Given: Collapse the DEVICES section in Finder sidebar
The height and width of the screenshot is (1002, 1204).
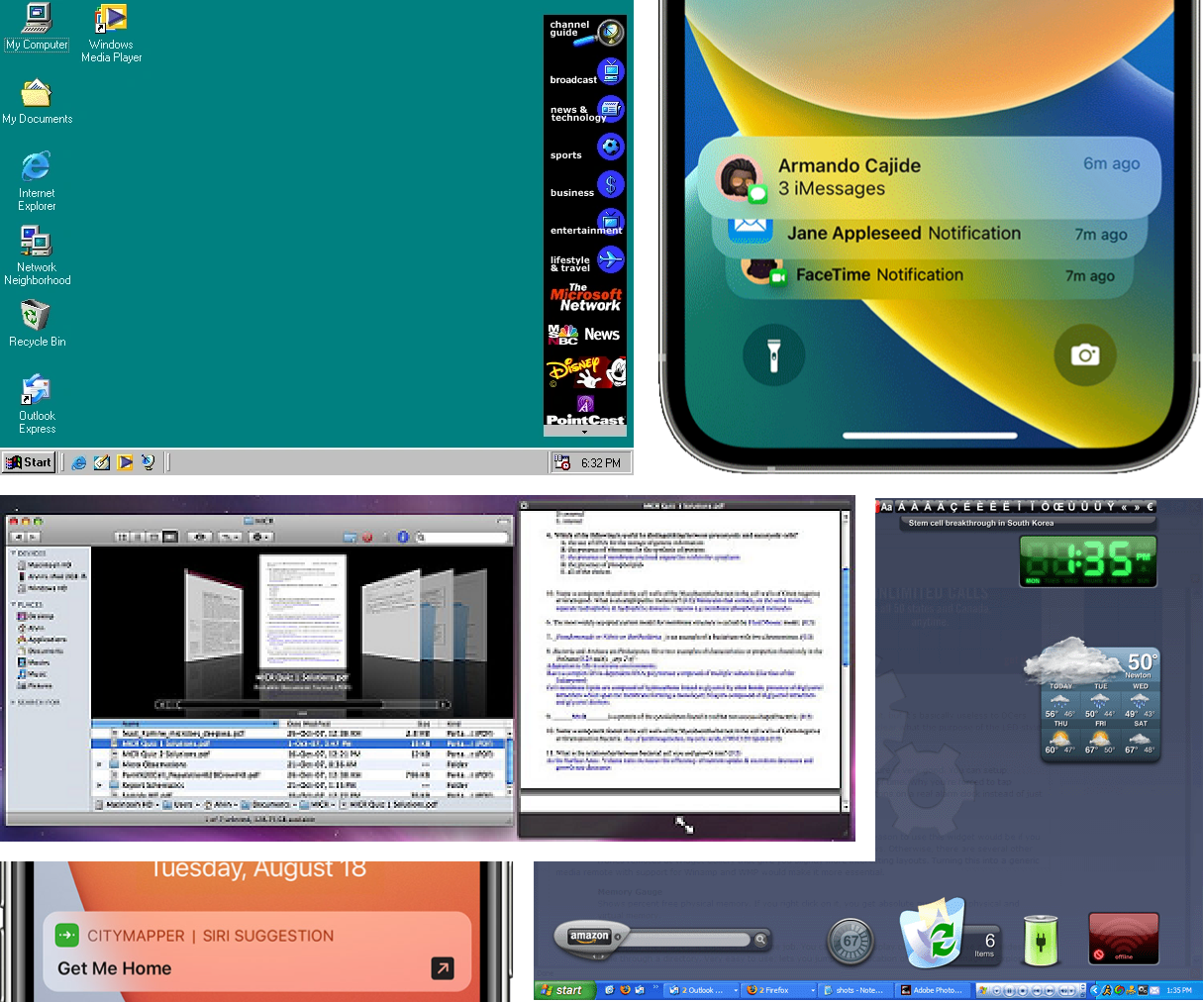Looking at the screenshot, I should [x=13, y=553].
